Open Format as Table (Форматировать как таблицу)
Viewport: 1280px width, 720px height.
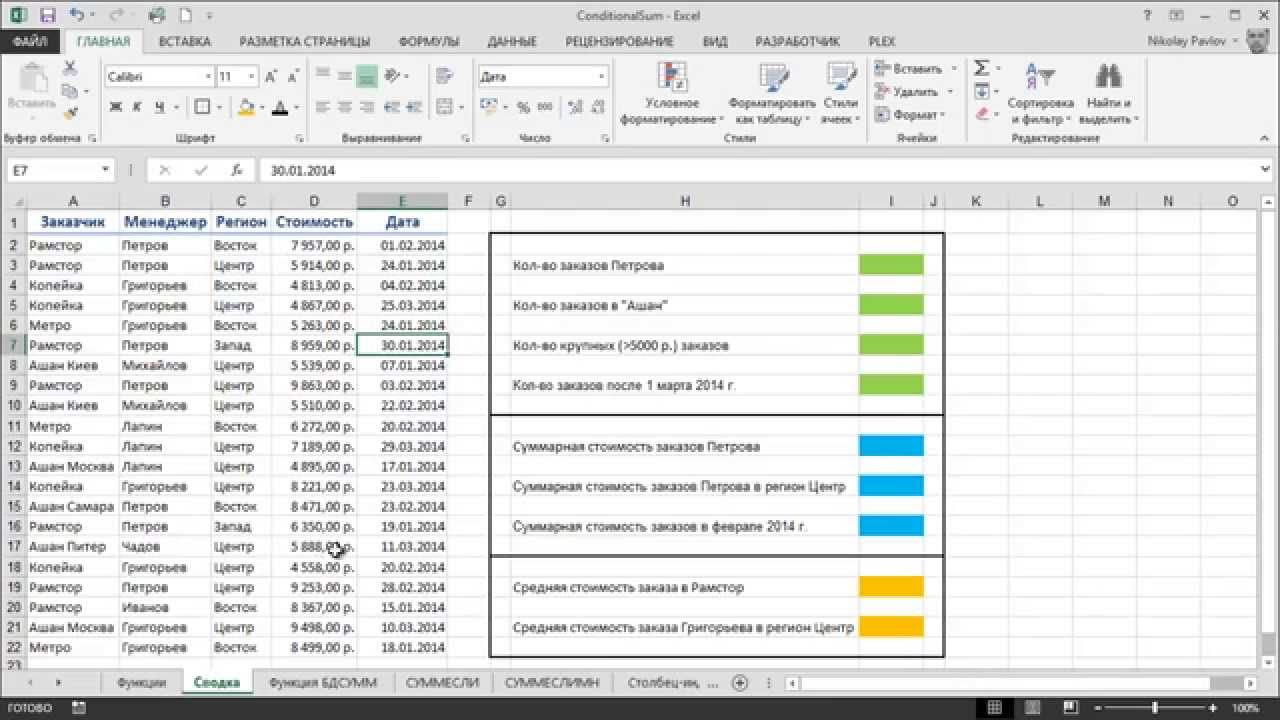tap(774, 93)
